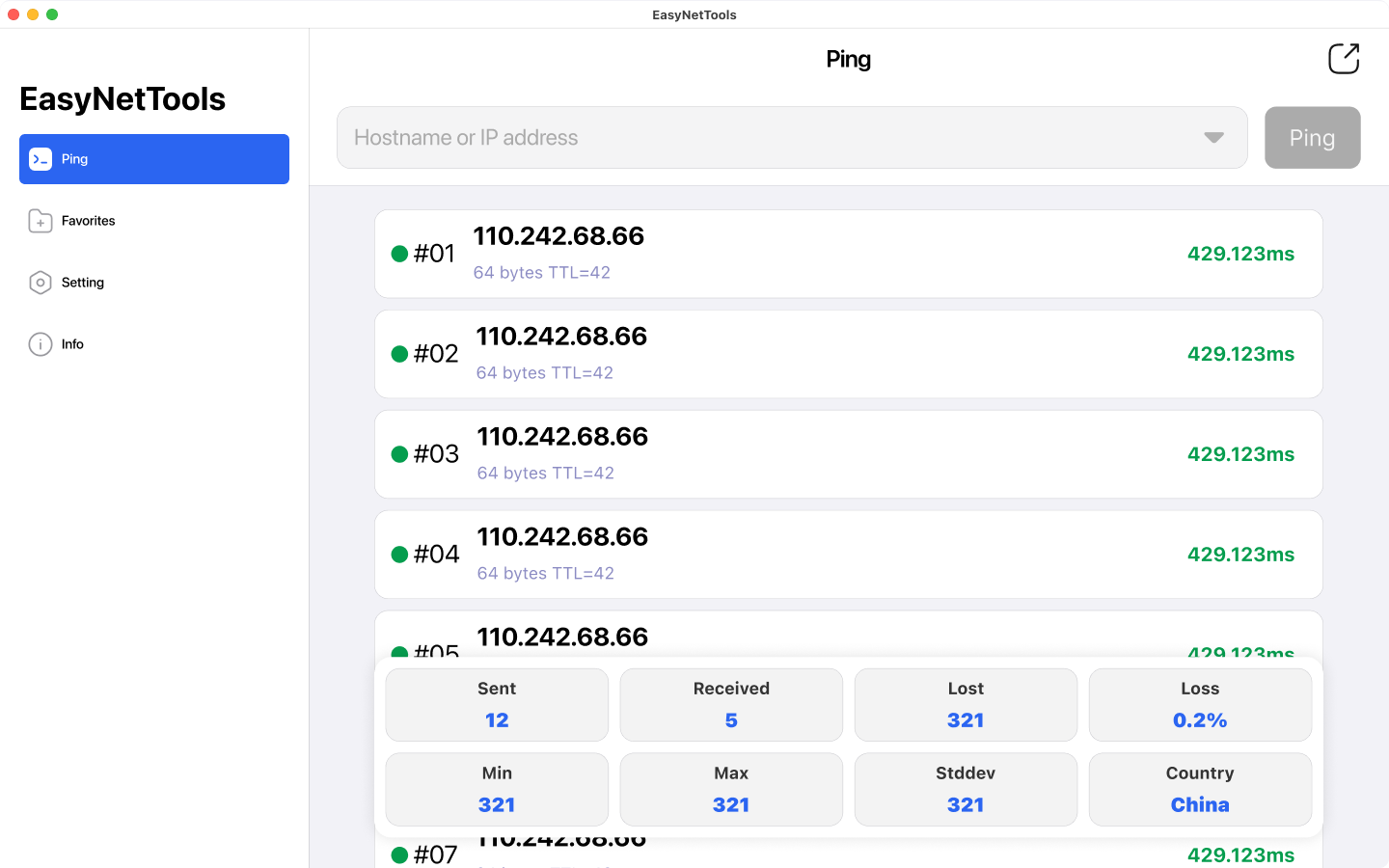Open the Setting sidebar item
This screenshot has width=1389, height=868.
coord(154,283)
